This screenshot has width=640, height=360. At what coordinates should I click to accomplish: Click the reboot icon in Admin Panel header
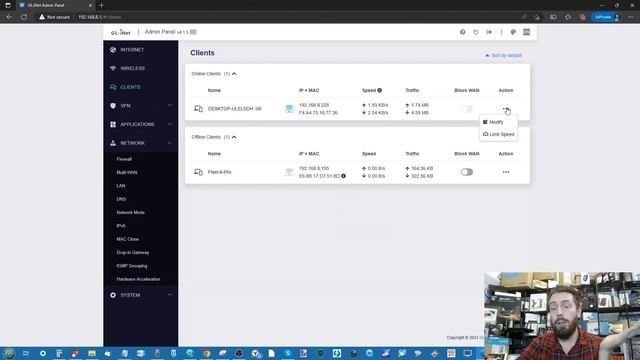[x=476, y=32]
